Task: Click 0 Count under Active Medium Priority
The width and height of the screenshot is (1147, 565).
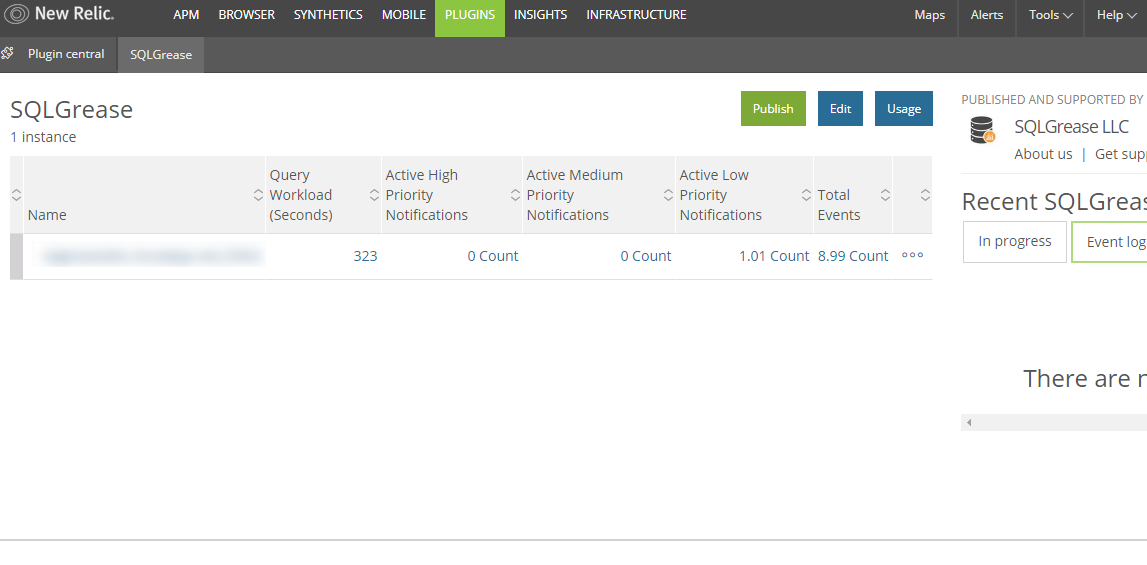Action: [646, 255]
